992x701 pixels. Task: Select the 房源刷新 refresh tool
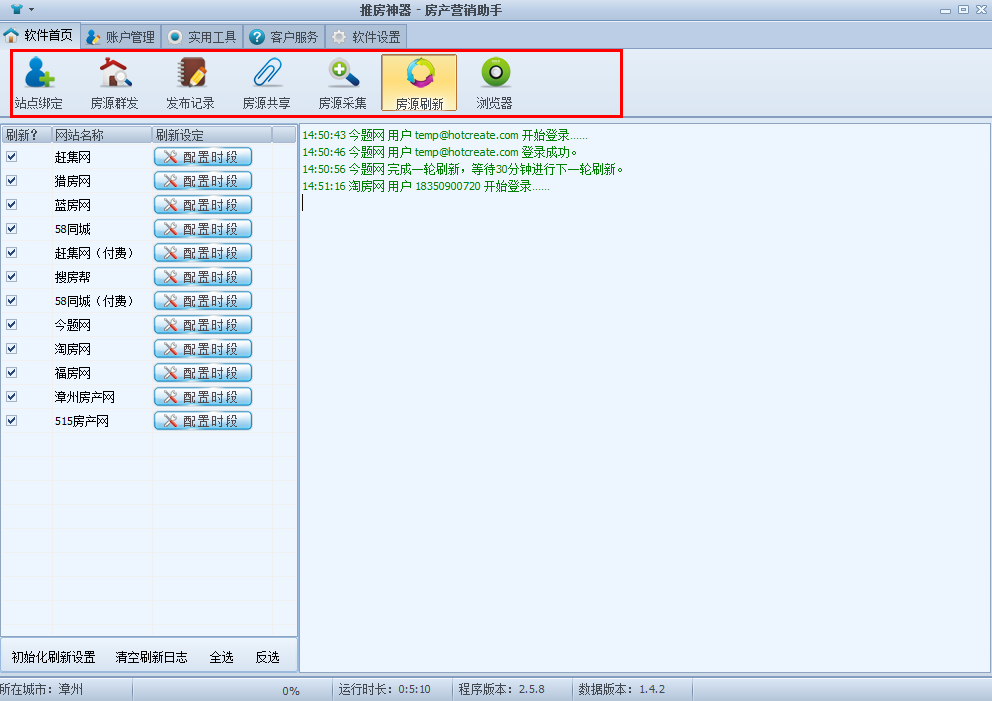point(419,83)
